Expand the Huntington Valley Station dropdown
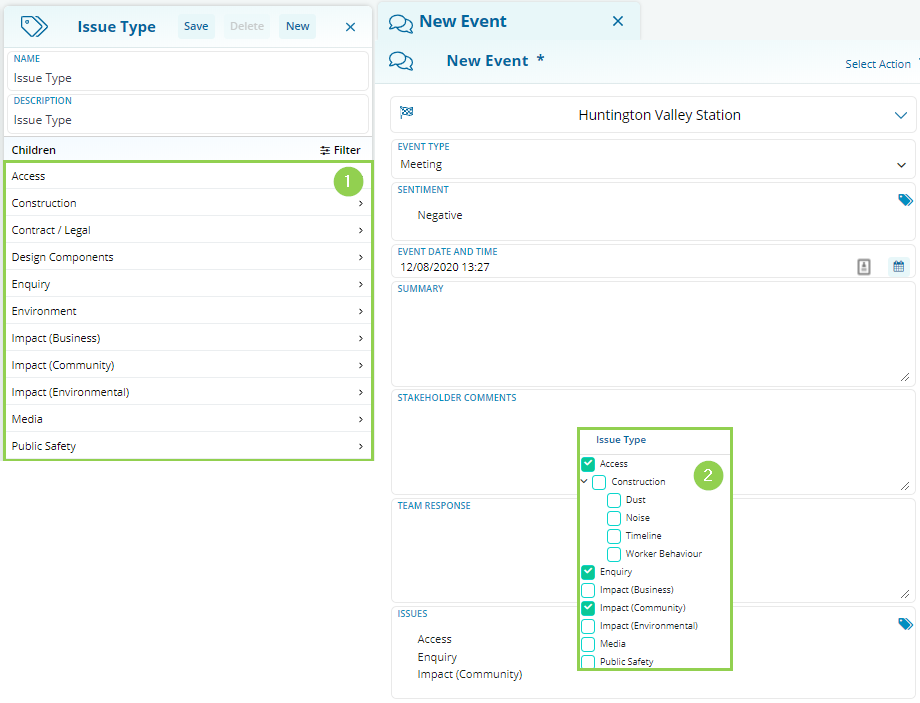The image size is (920, 703). [x=900, y=115]
